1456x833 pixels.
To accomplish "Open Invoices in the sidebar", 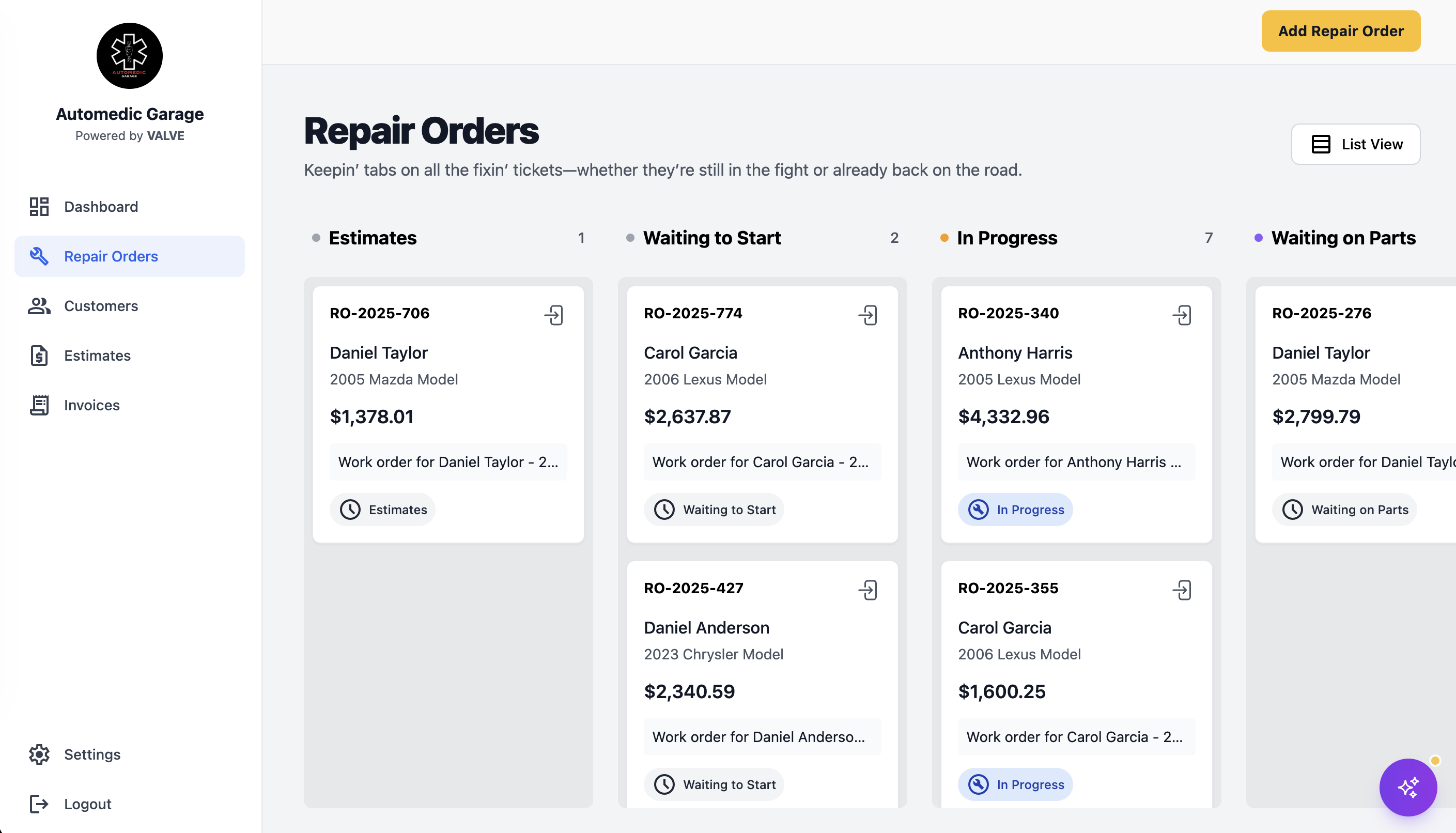I will pos(91,405).
